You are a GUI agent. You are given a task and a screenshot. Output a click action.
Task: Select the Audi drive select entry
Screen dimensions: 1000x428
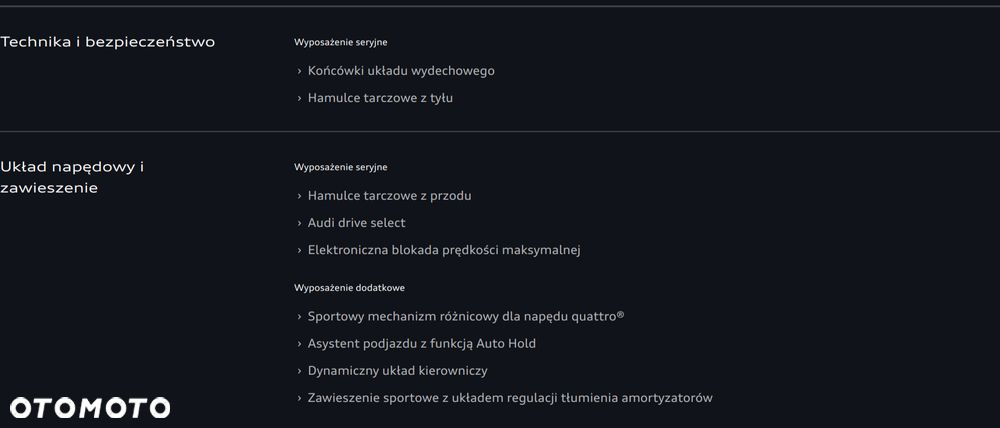357,223
